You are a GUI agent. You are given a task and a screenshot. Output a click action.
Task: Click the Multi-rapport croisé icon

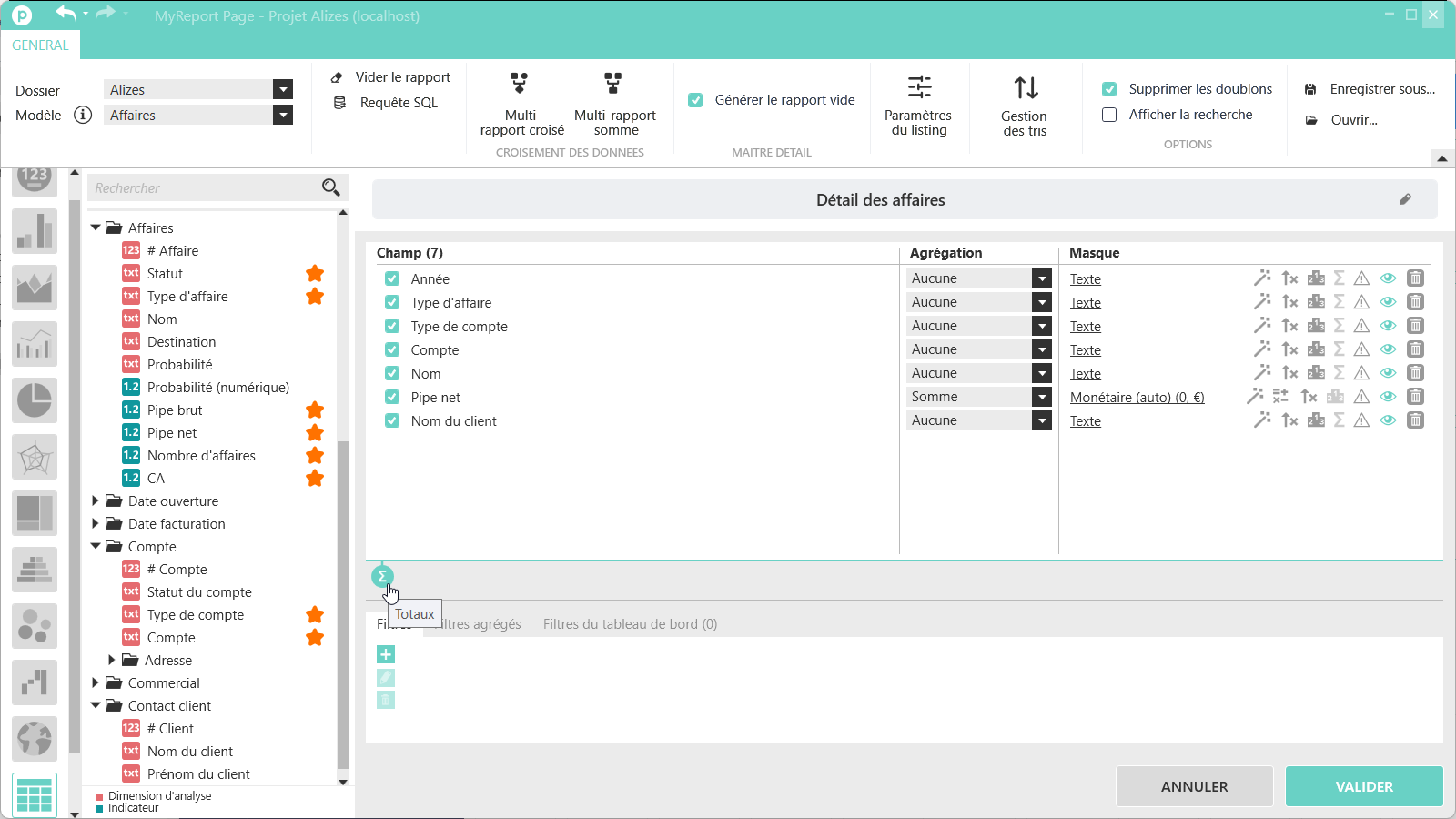[x=520, y=85]
